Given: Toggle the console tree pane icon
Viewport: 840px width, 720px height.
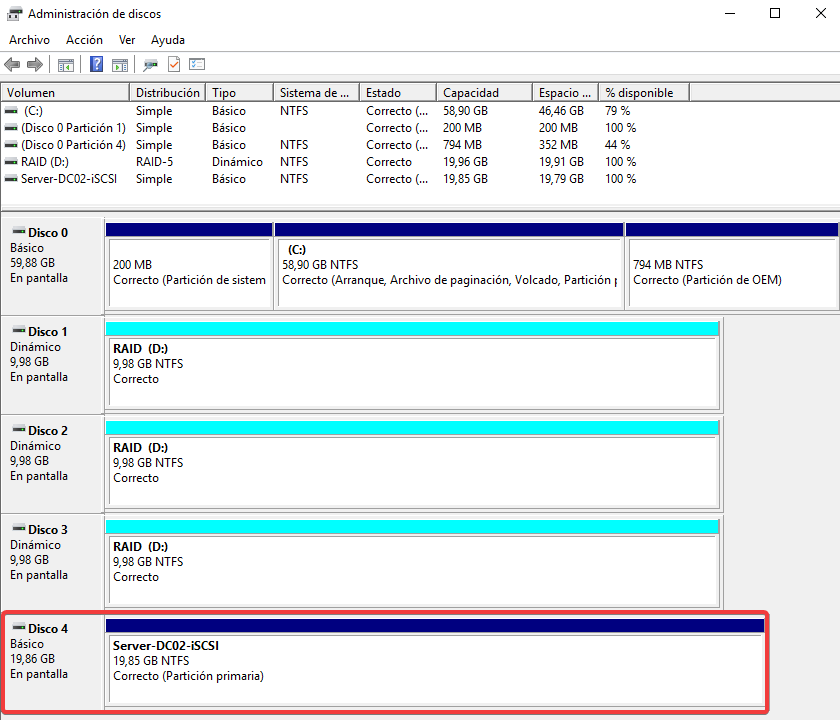Looking at the screenshot, I should click(66, 65).
